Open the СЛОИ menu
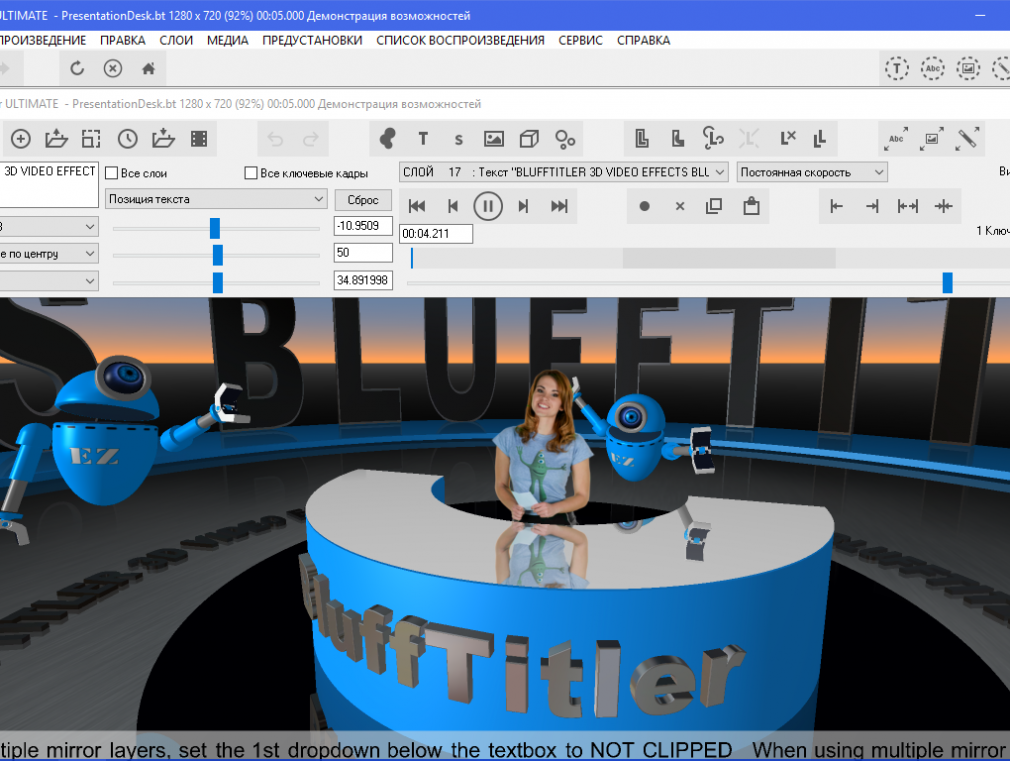Image resolution: width=1010 pixels, height=761 pixels. (176, 40)
